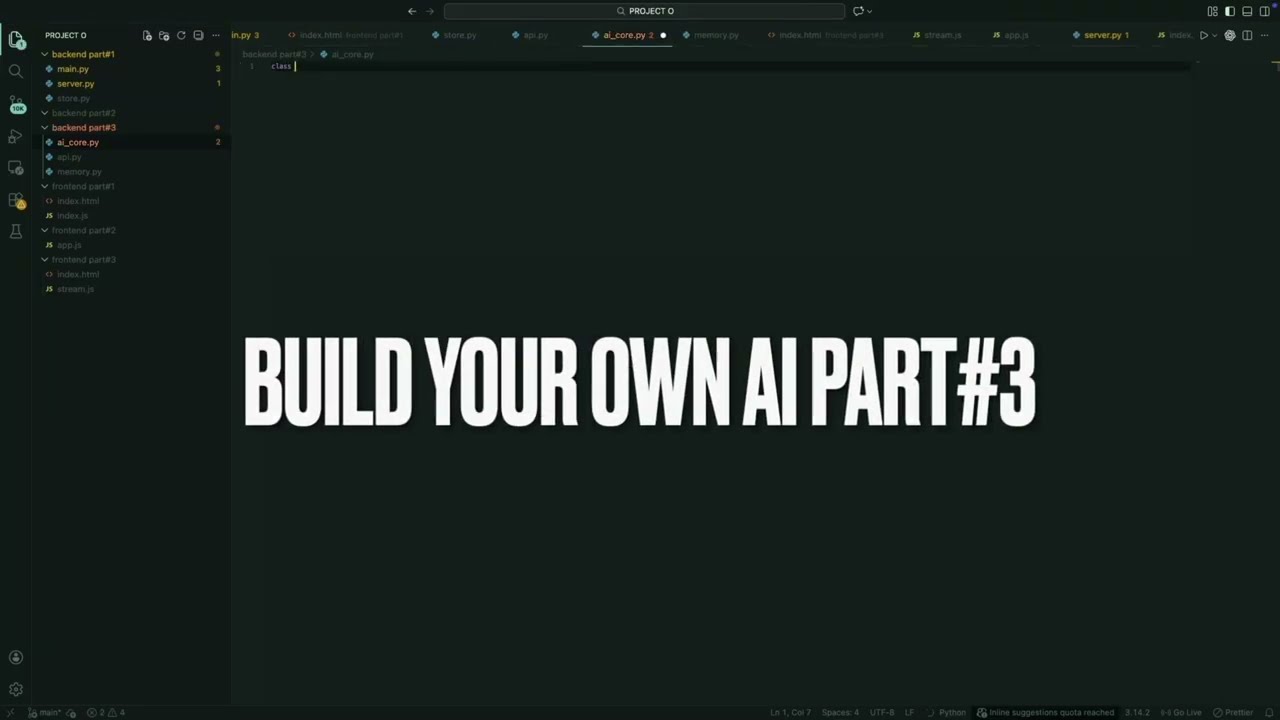This screenshot has height=720, width=1280.
Task: Close the unsaved ai_core.py tab dot
Action: pyautogui.click(x=663, y=35)
